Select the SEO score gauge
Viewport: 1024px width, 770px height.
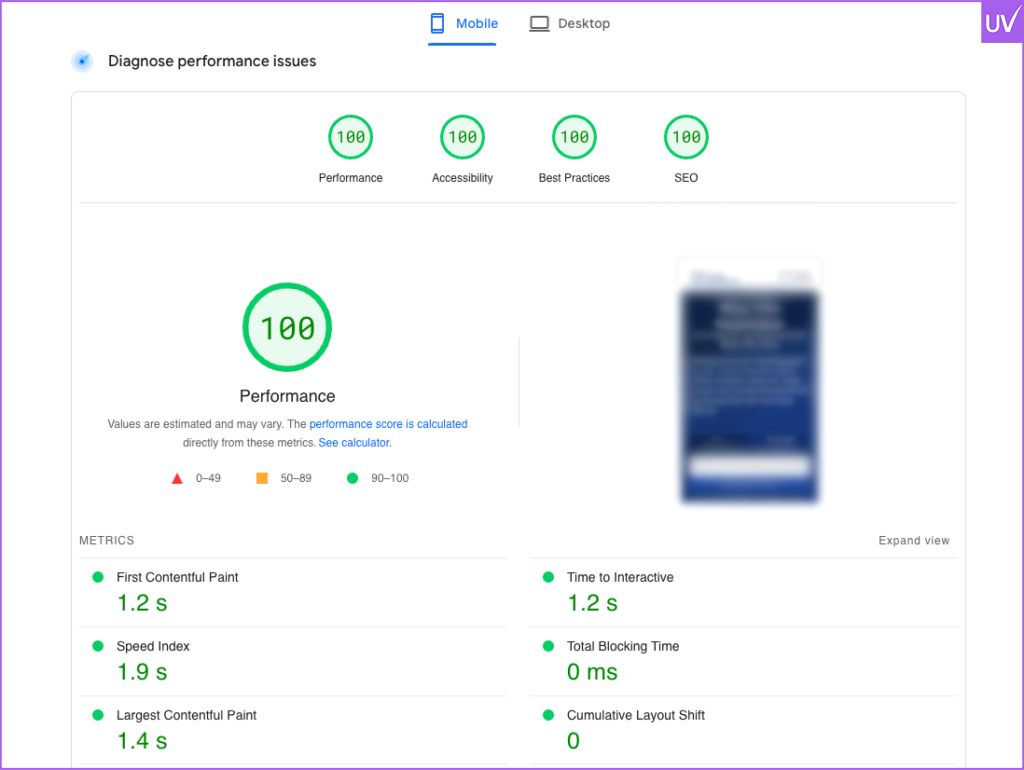686,138
